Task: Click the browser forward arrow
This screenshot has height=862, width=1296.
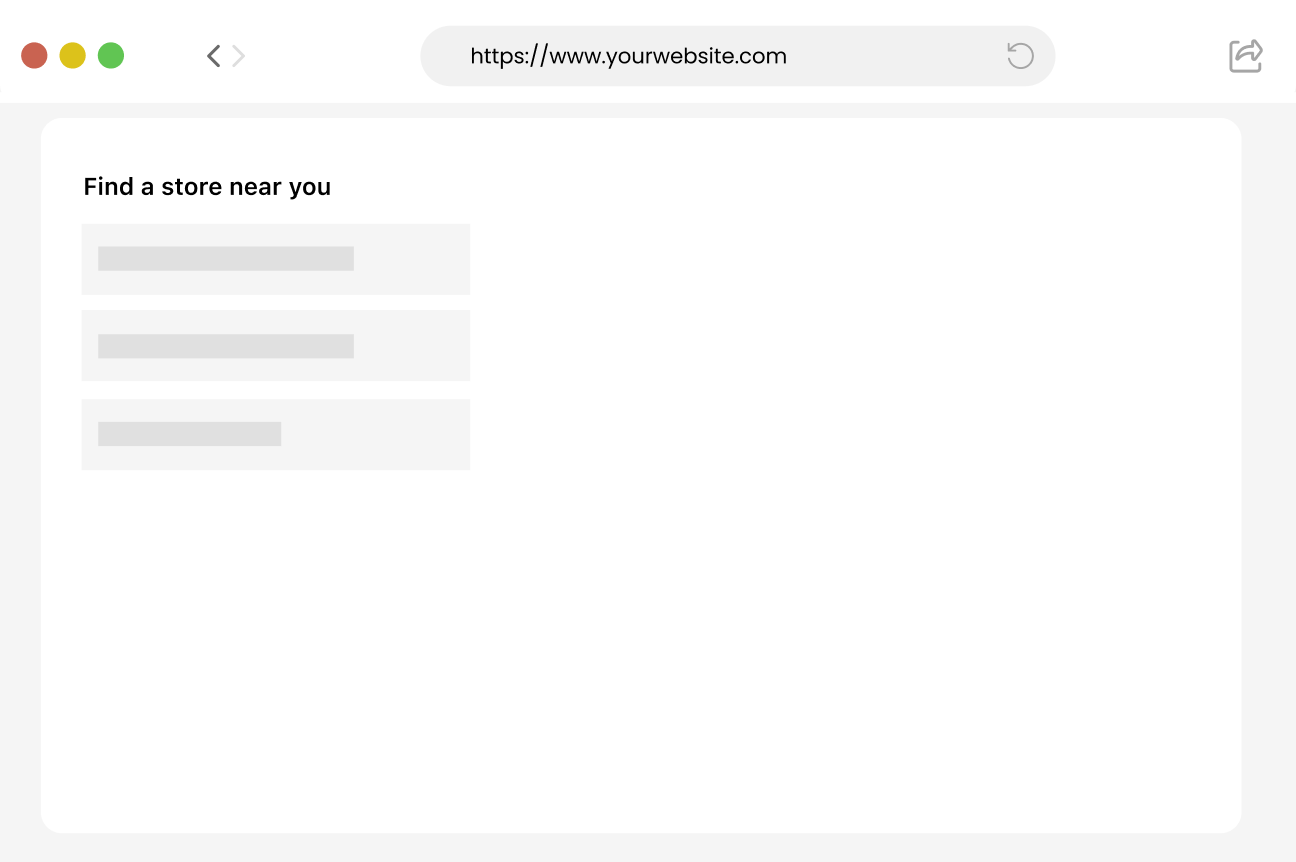Action: point(238,56)
